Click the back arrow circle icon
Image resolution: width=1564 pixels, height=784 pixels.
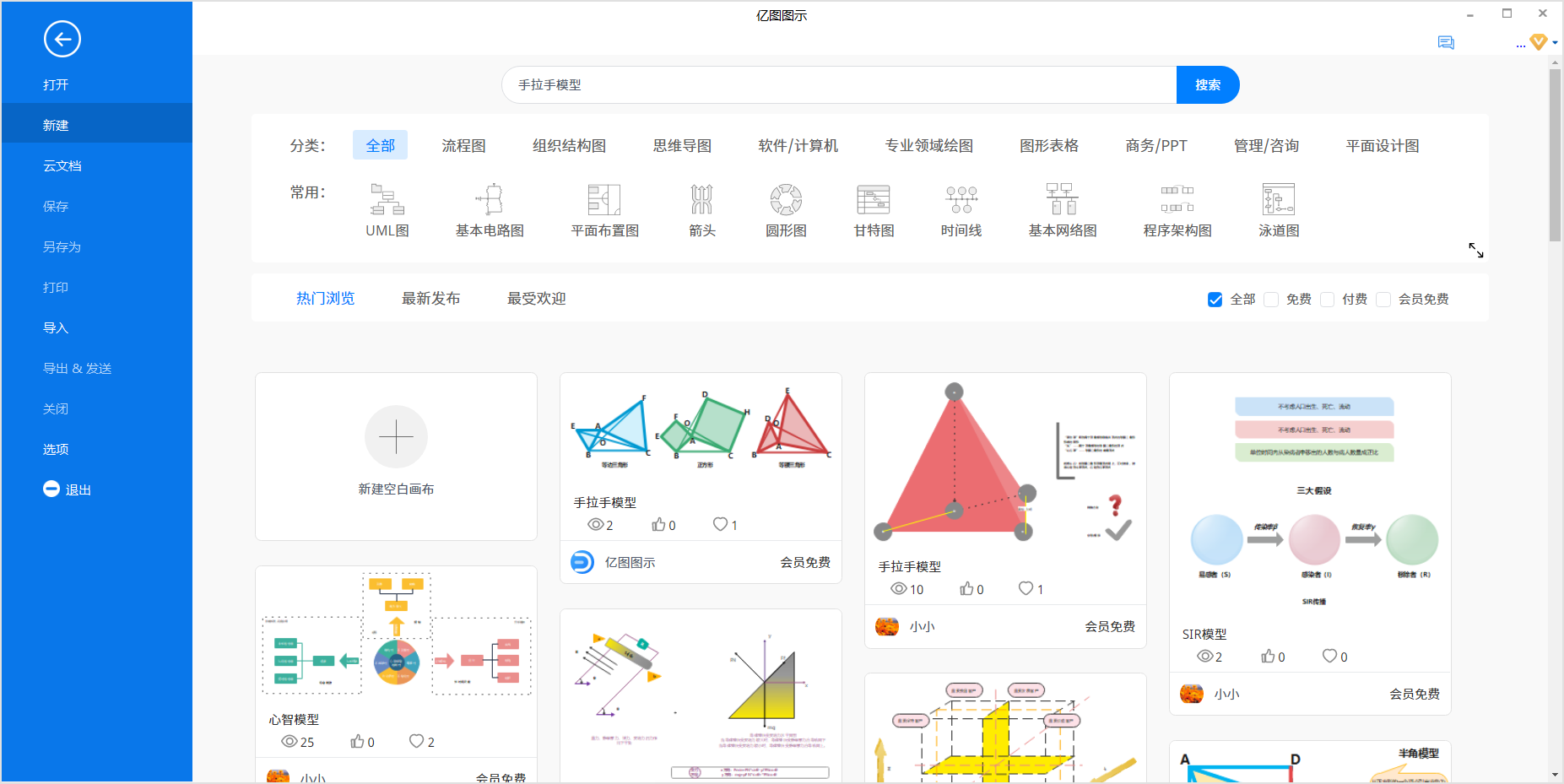(x=62, y=39)
